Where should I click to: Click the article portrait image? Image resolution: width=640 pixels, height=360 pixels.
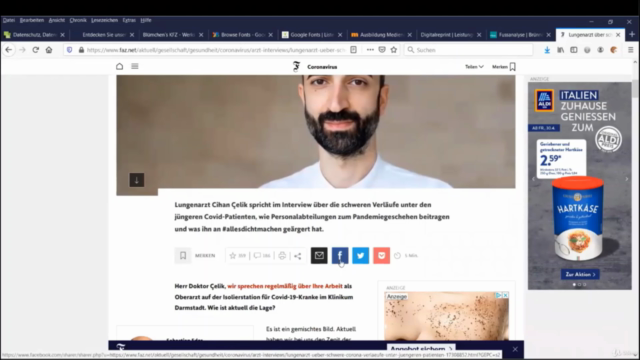click(316, 131)
